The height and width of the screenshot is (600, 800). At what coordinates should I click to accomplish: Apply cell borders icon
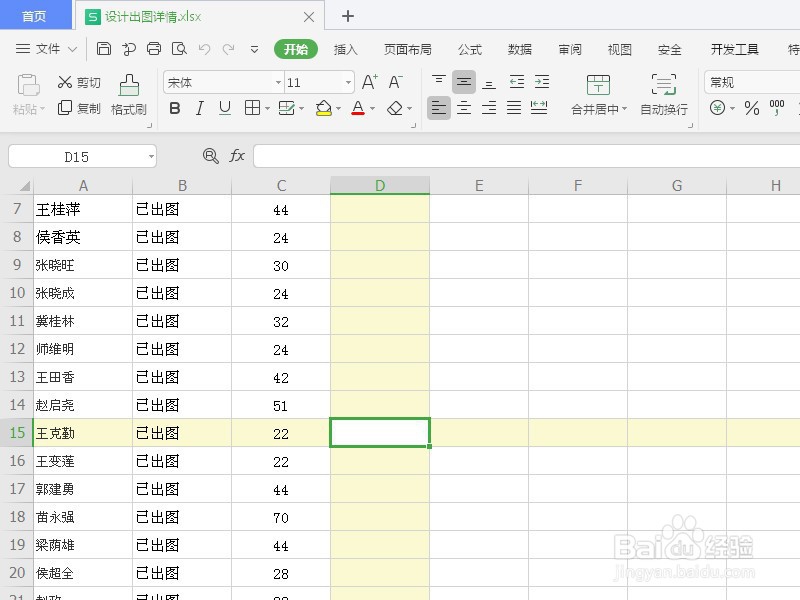tap(252, 108)
